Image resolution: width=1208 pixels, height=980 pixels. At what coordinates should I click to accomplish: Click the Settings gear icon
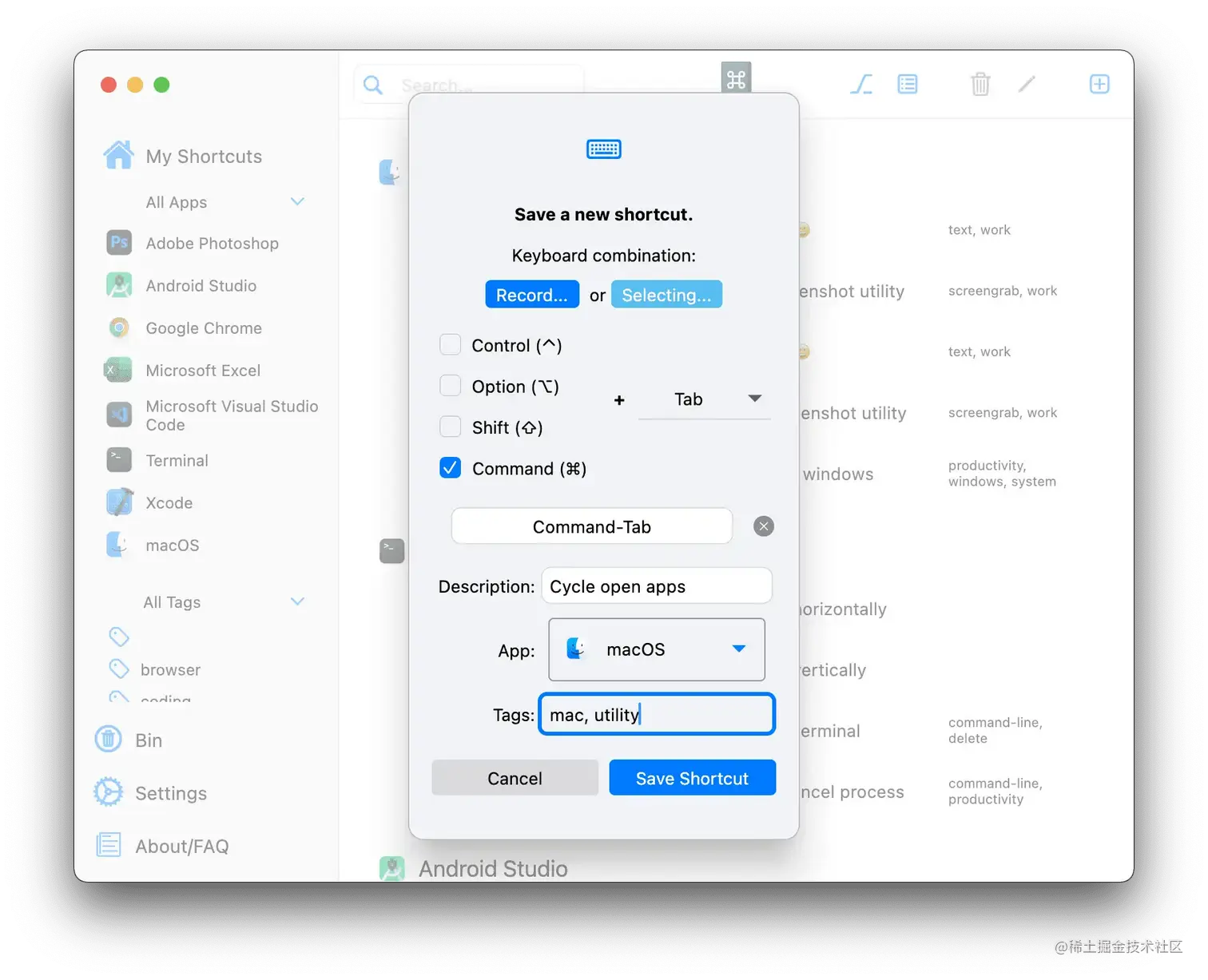109,792
